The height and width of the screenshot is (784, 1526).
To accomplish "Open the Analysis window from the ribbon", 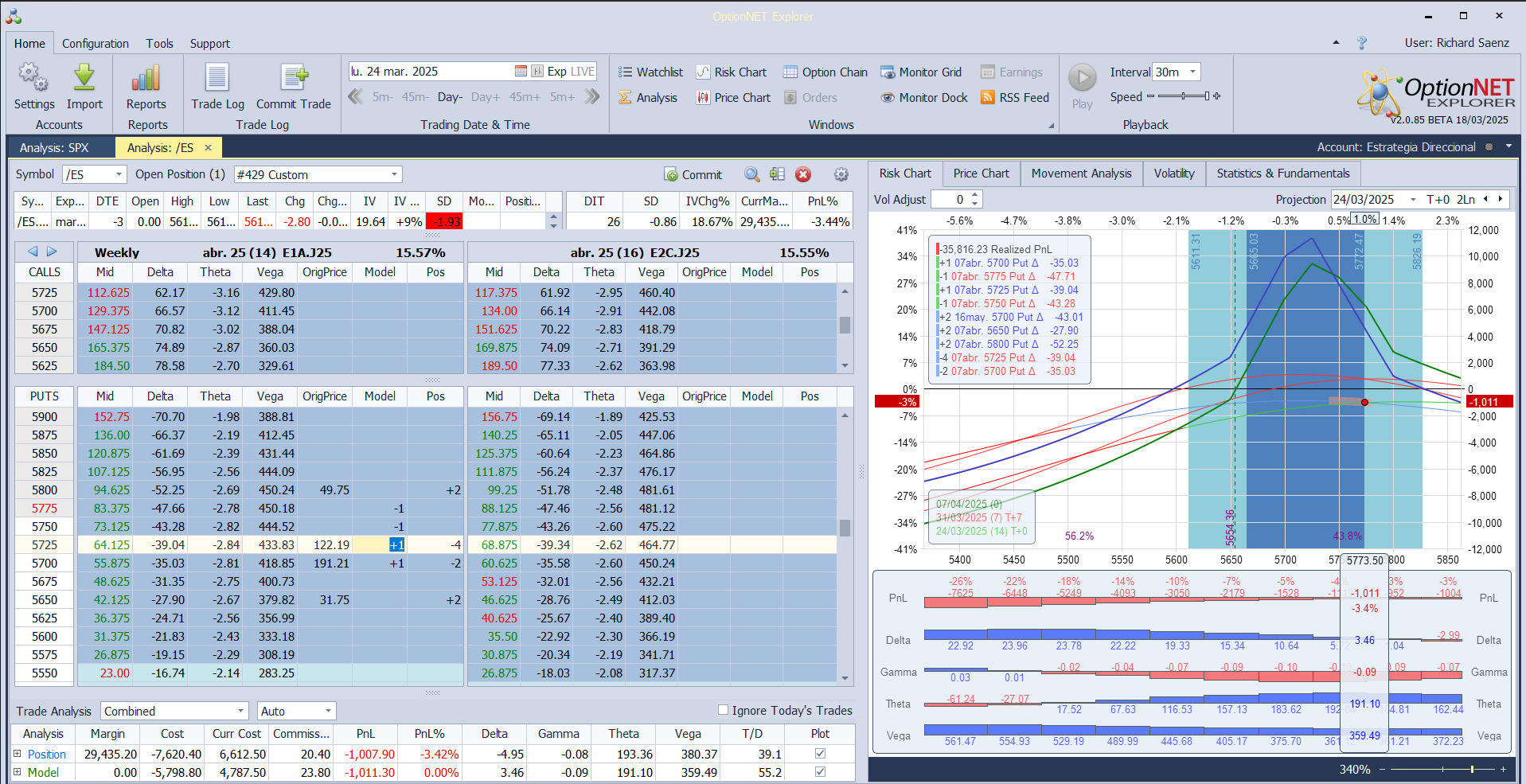I will (648, 97).
